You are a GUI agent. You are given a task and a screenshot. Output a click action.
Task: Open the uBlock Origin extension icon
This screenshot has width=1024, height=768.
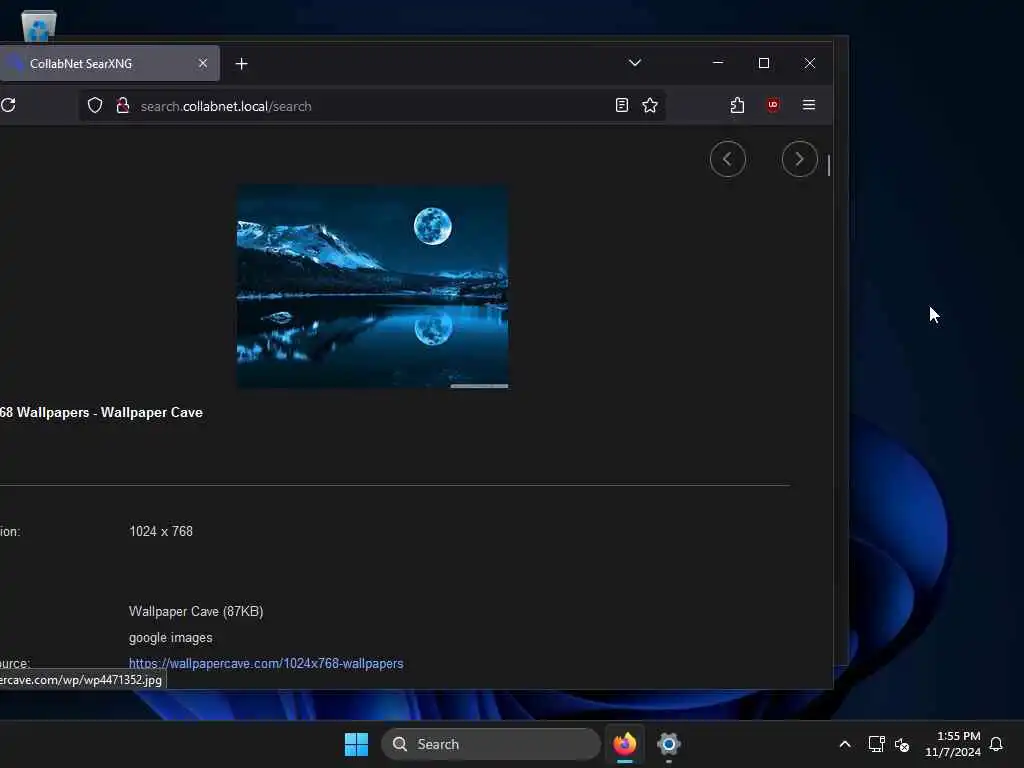click(773, 105)
